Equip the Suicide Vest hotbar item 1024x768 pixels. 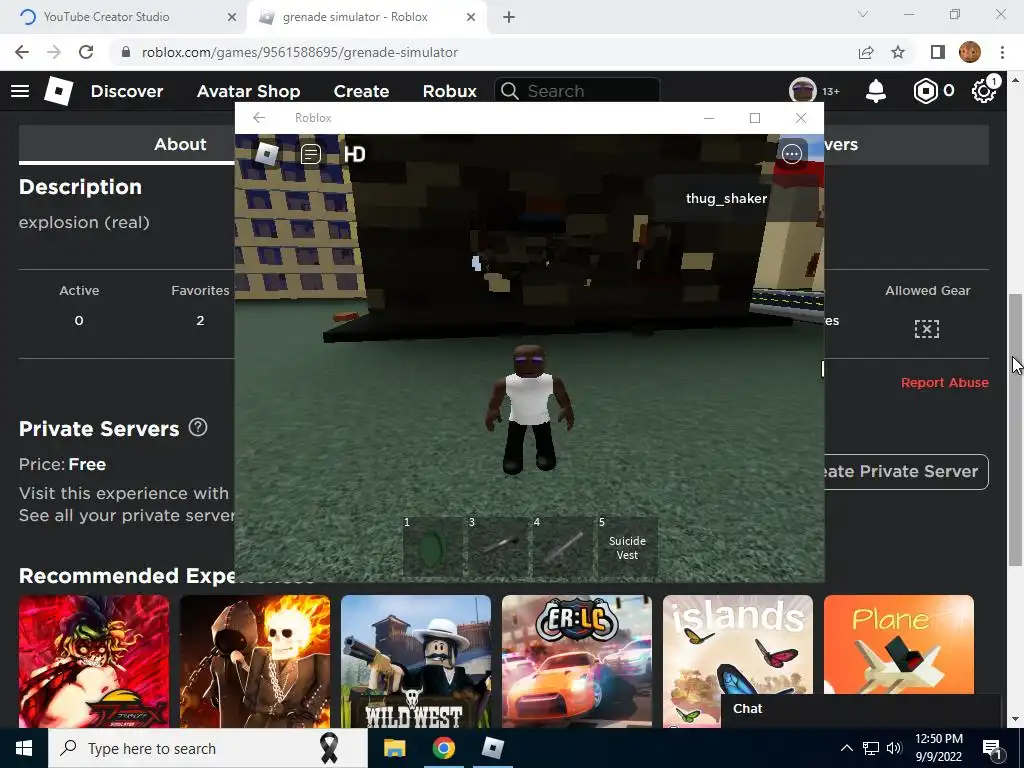click(x=628, y=547)
